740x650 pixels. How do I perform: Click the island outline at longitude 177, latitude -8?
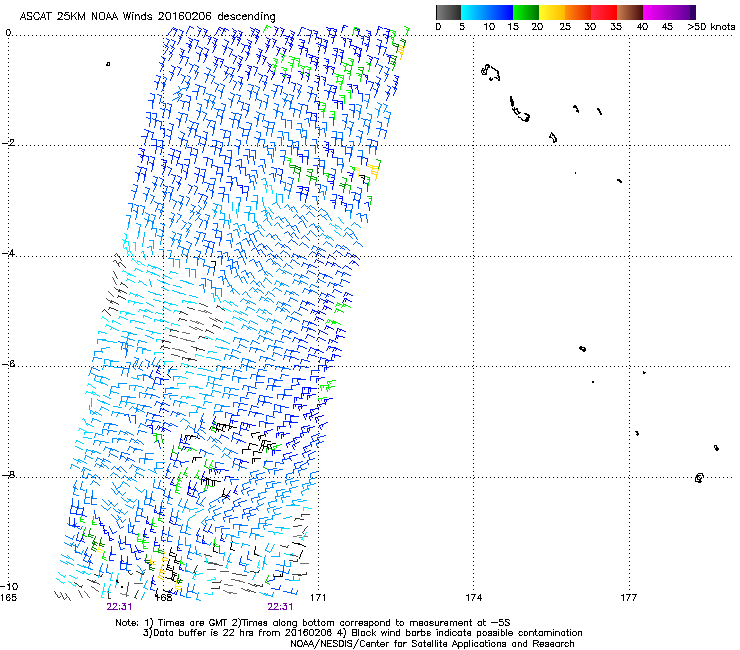pos(699,478)
